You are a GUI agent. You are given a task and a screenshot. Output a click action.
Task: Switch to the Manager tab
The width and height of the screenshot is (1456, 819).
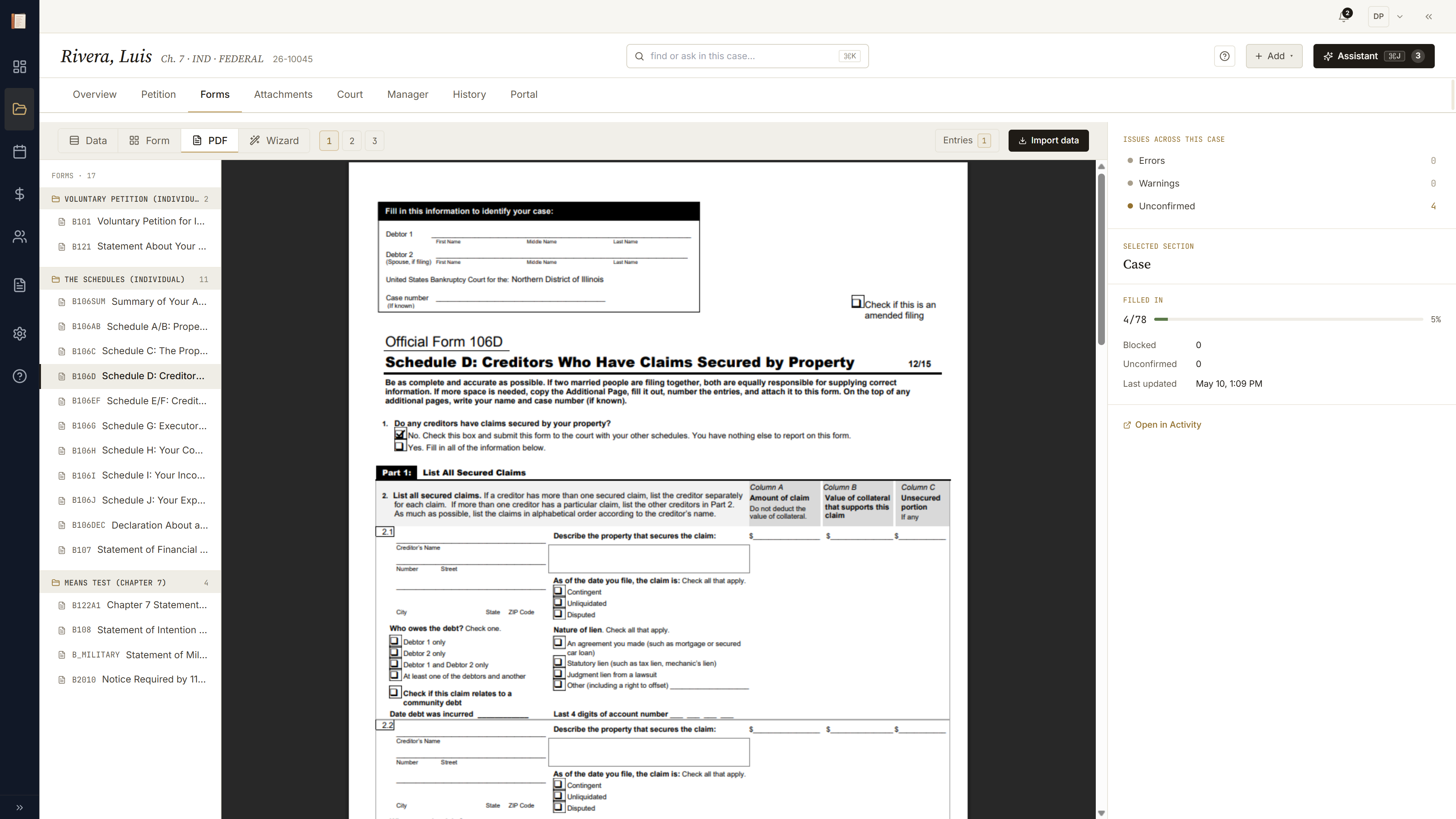pyautogui.click(x=408, y=94)
